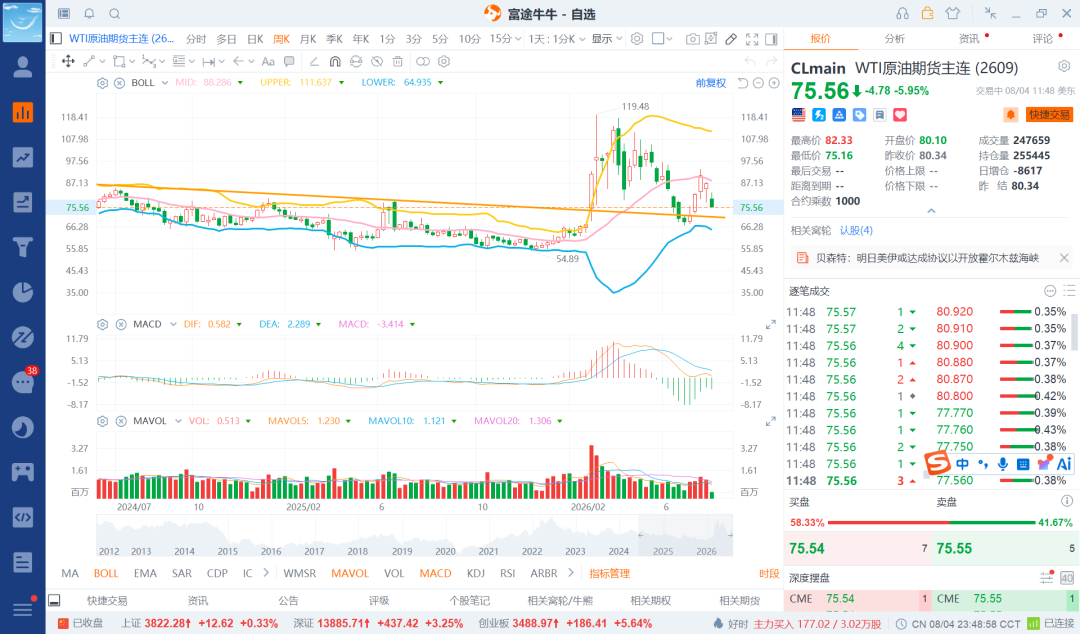Viewport: 1080px width, 634px height.
Task: Open the 15分 interval dropdown
Action: 505,39
